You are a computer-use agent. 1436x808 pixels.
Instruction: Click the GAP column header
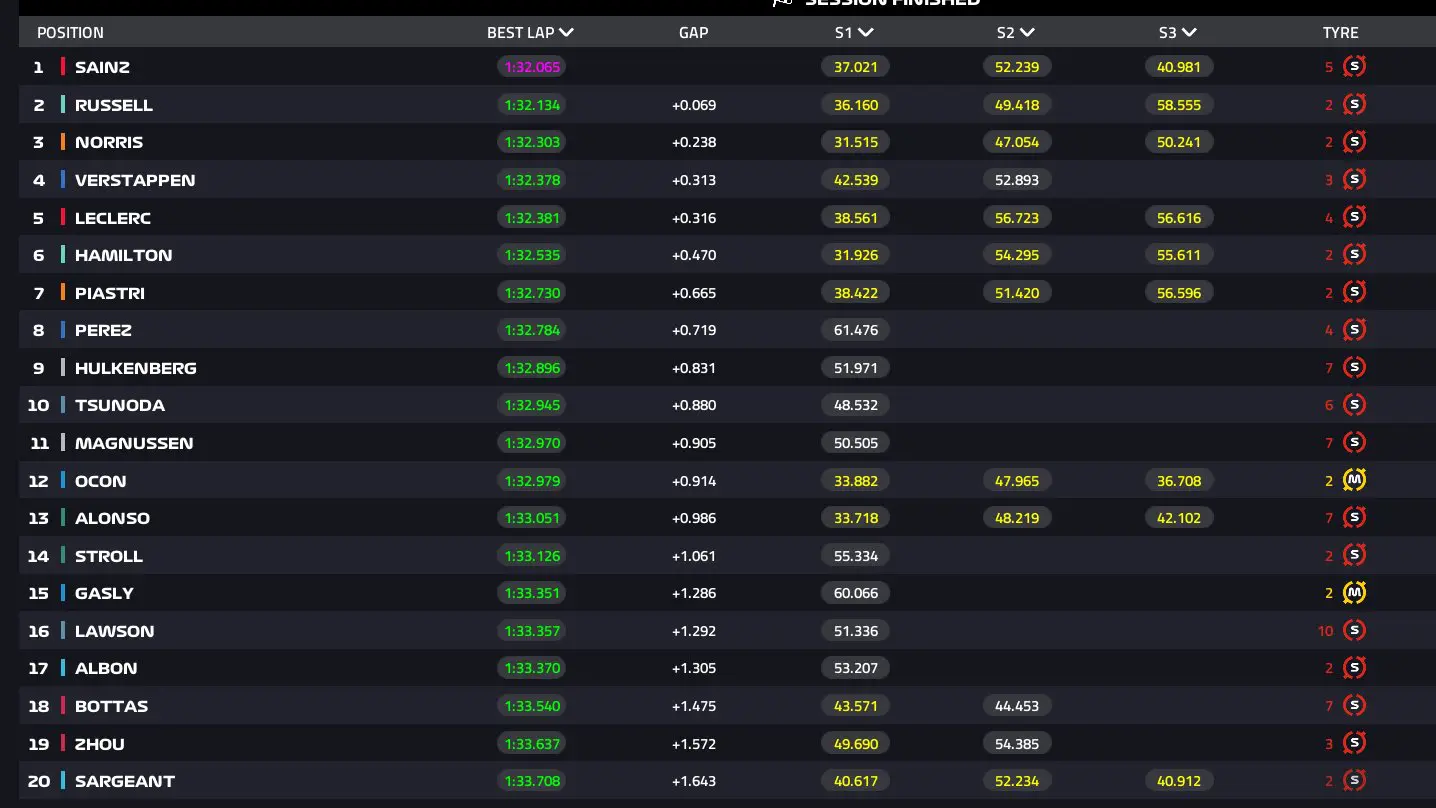point(693,32)
